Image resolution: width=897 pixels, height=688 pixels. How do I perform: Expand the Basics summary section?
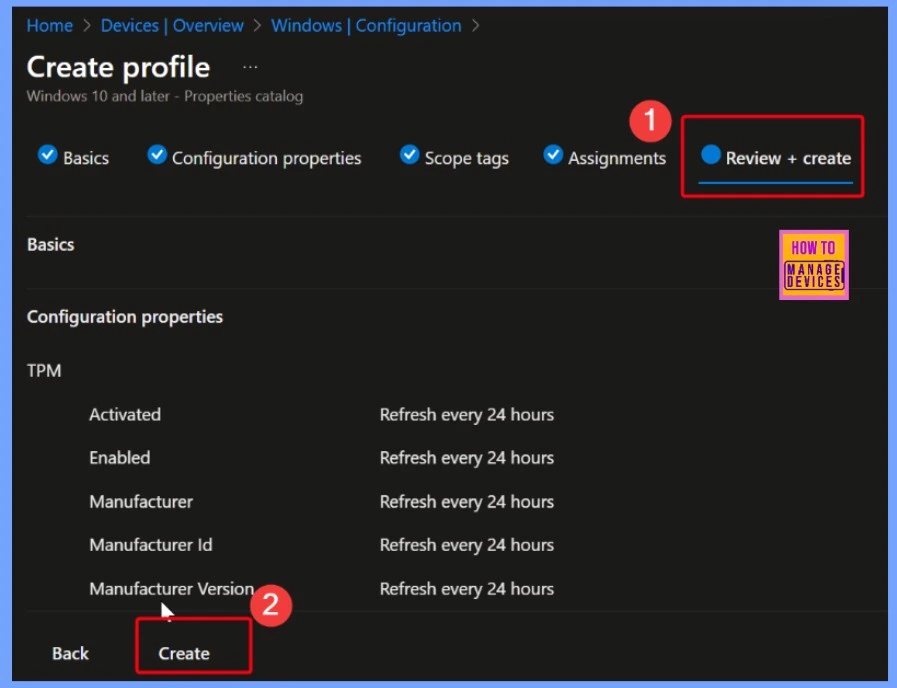coord(51,245)
